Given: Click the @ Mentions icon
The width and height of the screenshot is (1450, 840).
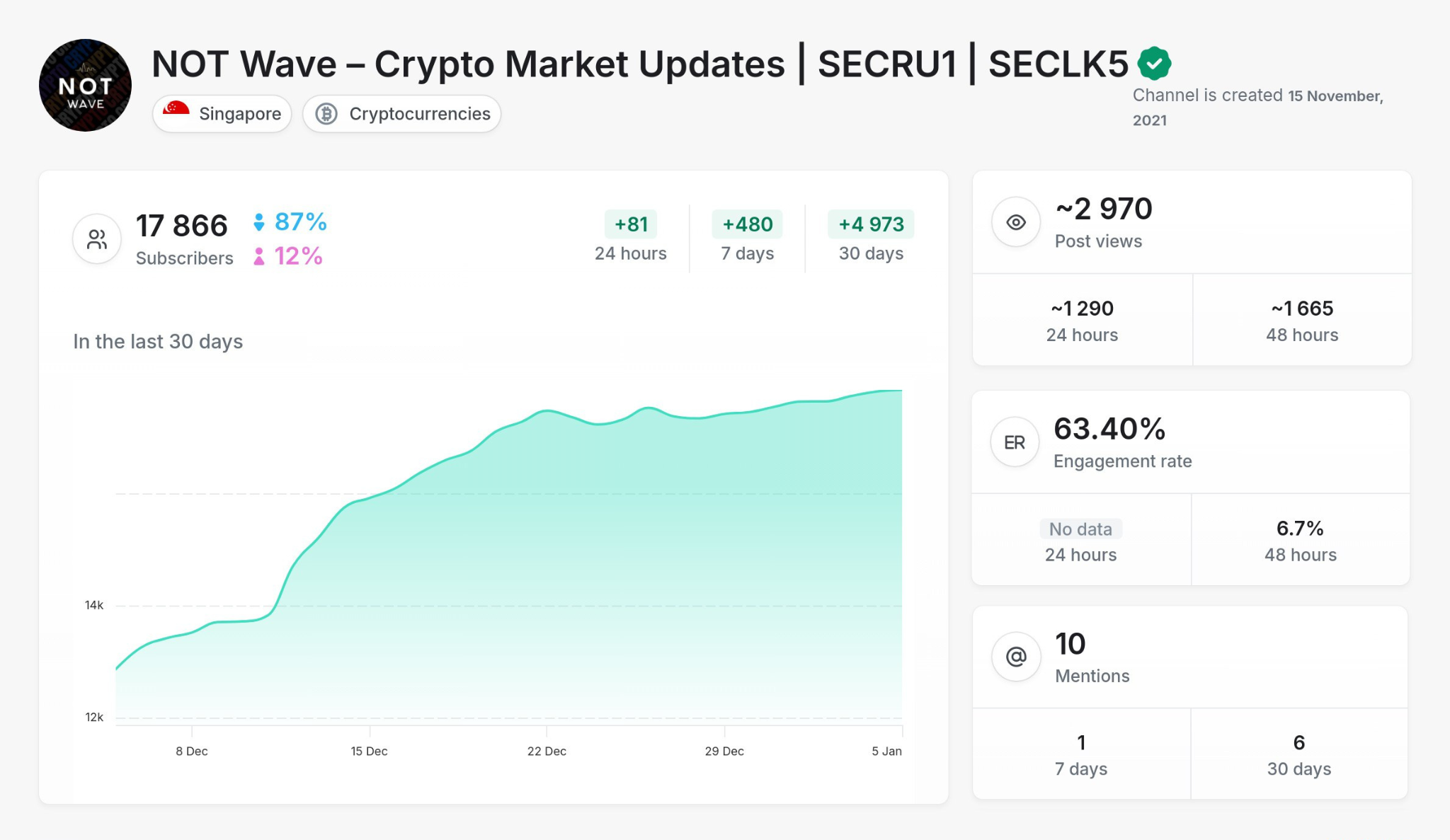Looking at the screenshot, I should coord(1015,656).
